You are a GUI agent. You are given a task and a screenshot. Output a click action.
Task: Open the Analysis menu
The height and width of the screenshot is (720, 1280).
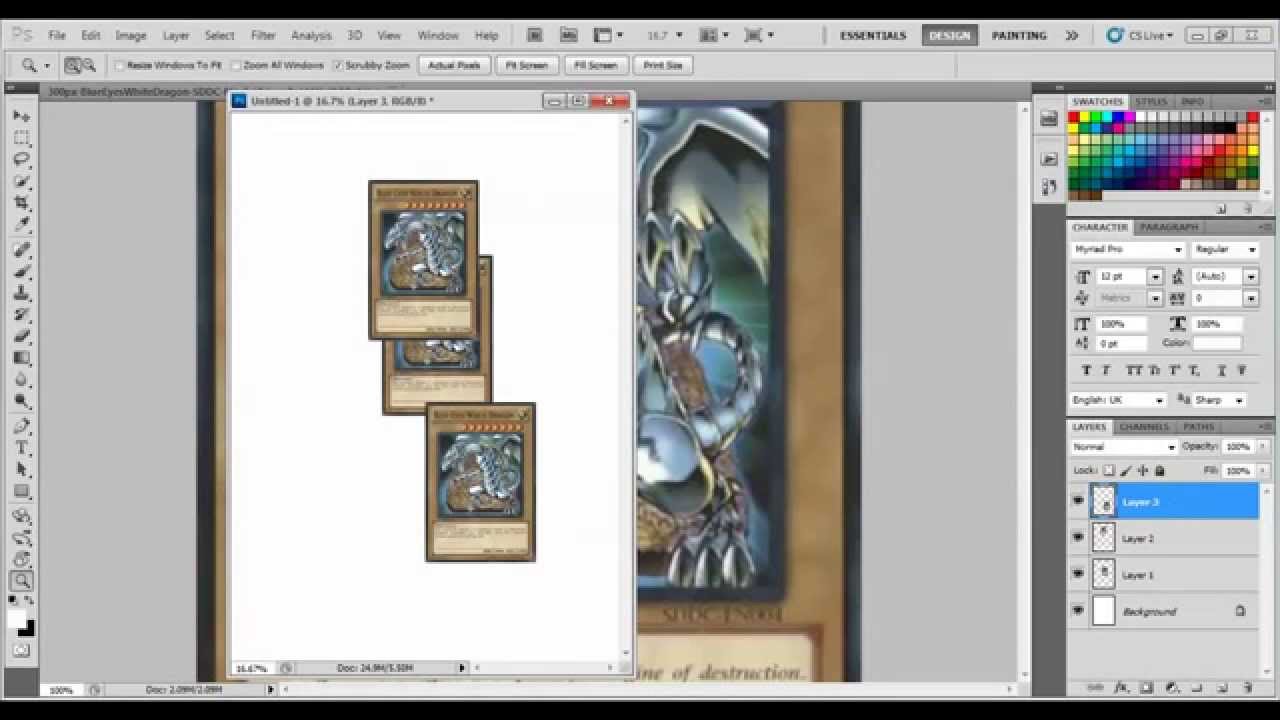coord(311,35)
